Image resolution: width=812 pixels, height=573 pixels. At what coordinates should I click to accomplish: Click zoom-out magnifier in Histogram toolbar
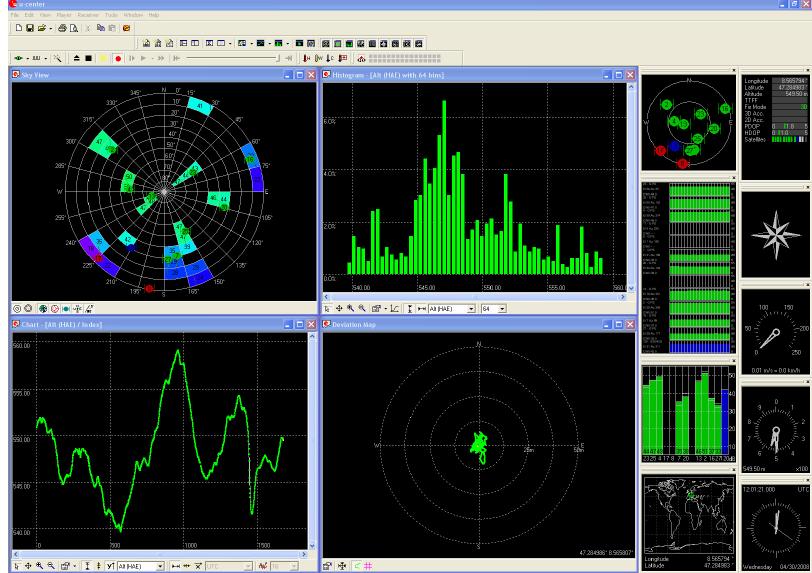click(362, 308)
